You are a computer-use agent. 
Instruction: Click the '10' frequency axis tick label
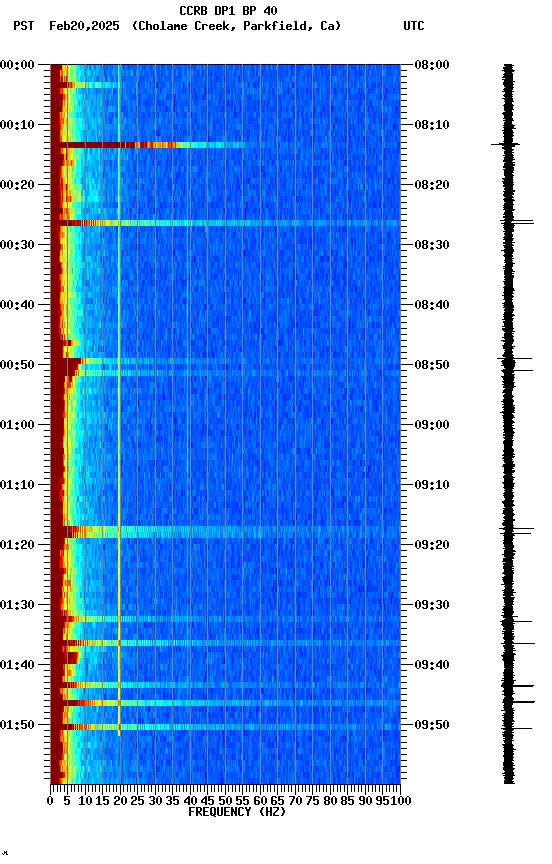(85, 802)
